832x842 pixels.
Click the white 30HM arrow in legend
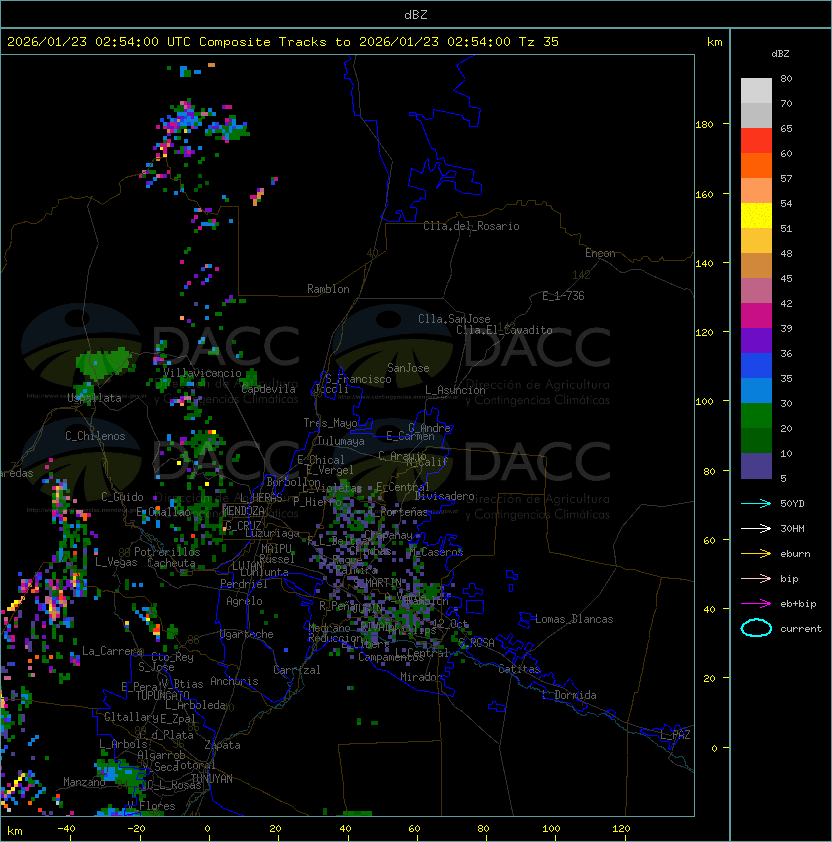[x=756, y=529]
